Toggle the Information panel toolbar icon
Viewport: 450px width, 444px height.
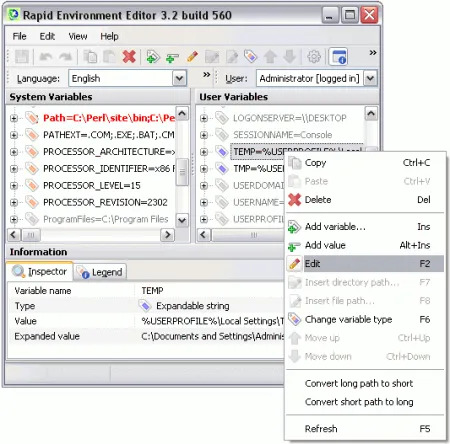click(338, 56)
